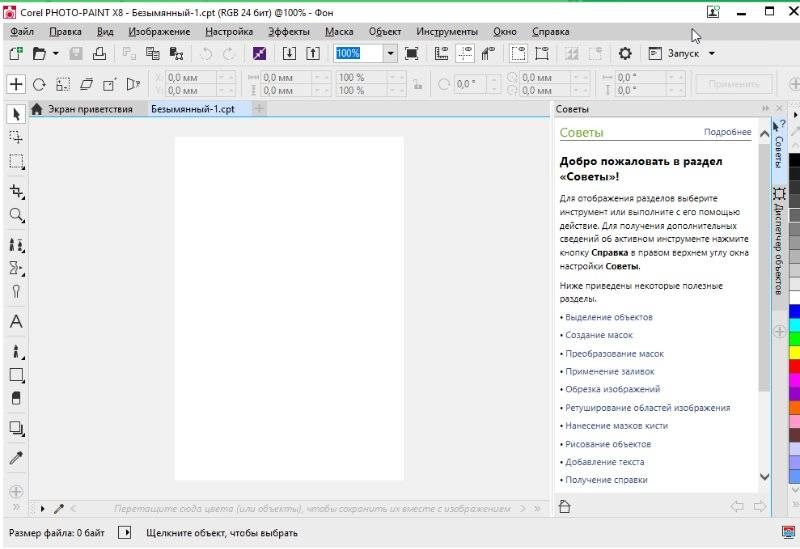The image size is (800, 549).
Task: Select the Zoom magnifier tool
Action: [16, 215]
